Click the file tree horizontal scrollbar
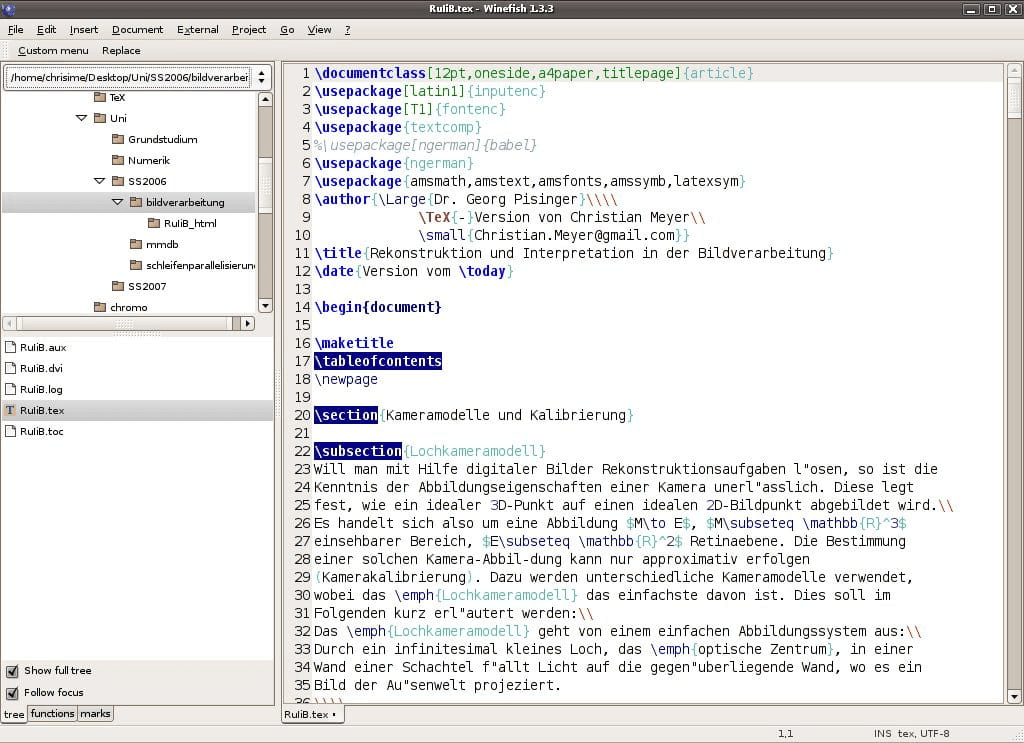 (x=129, y=323)
